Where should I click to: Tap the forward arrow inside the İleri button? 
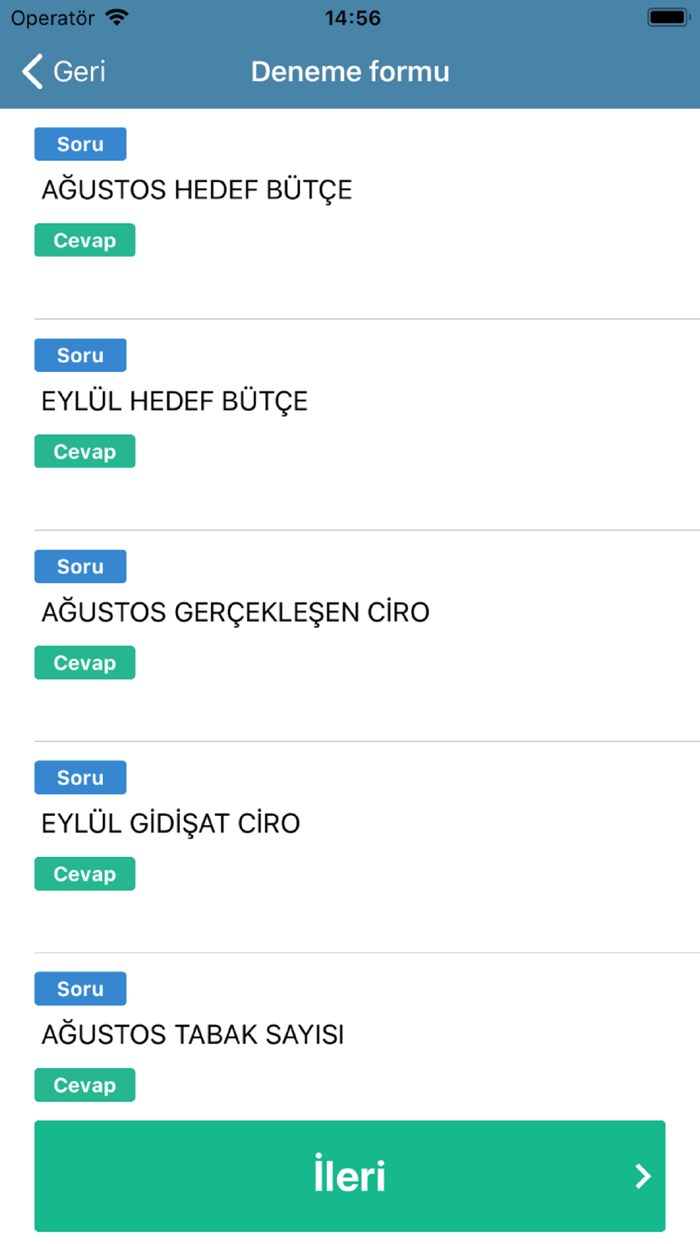640,1176
